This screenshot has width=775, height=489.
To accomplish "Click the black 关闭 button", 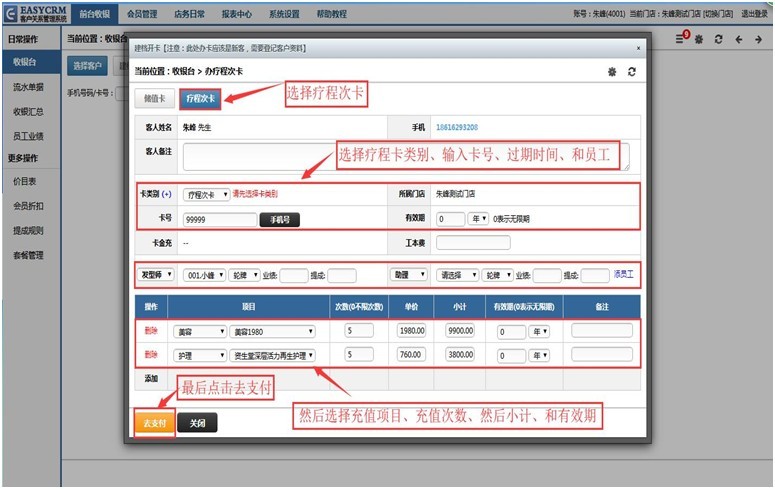I will tap(197, 423).
